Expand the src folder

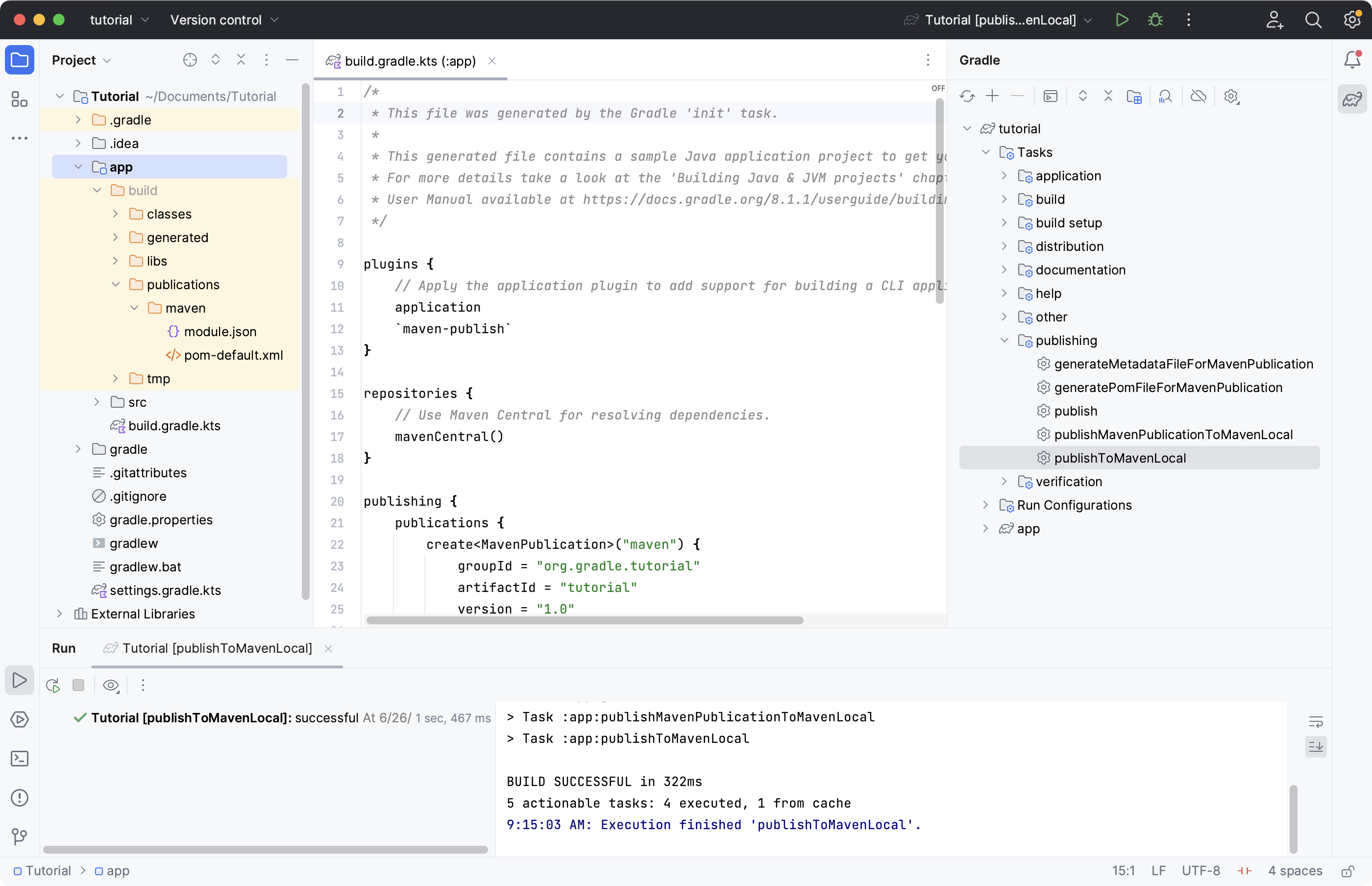[x=97, y=402]
